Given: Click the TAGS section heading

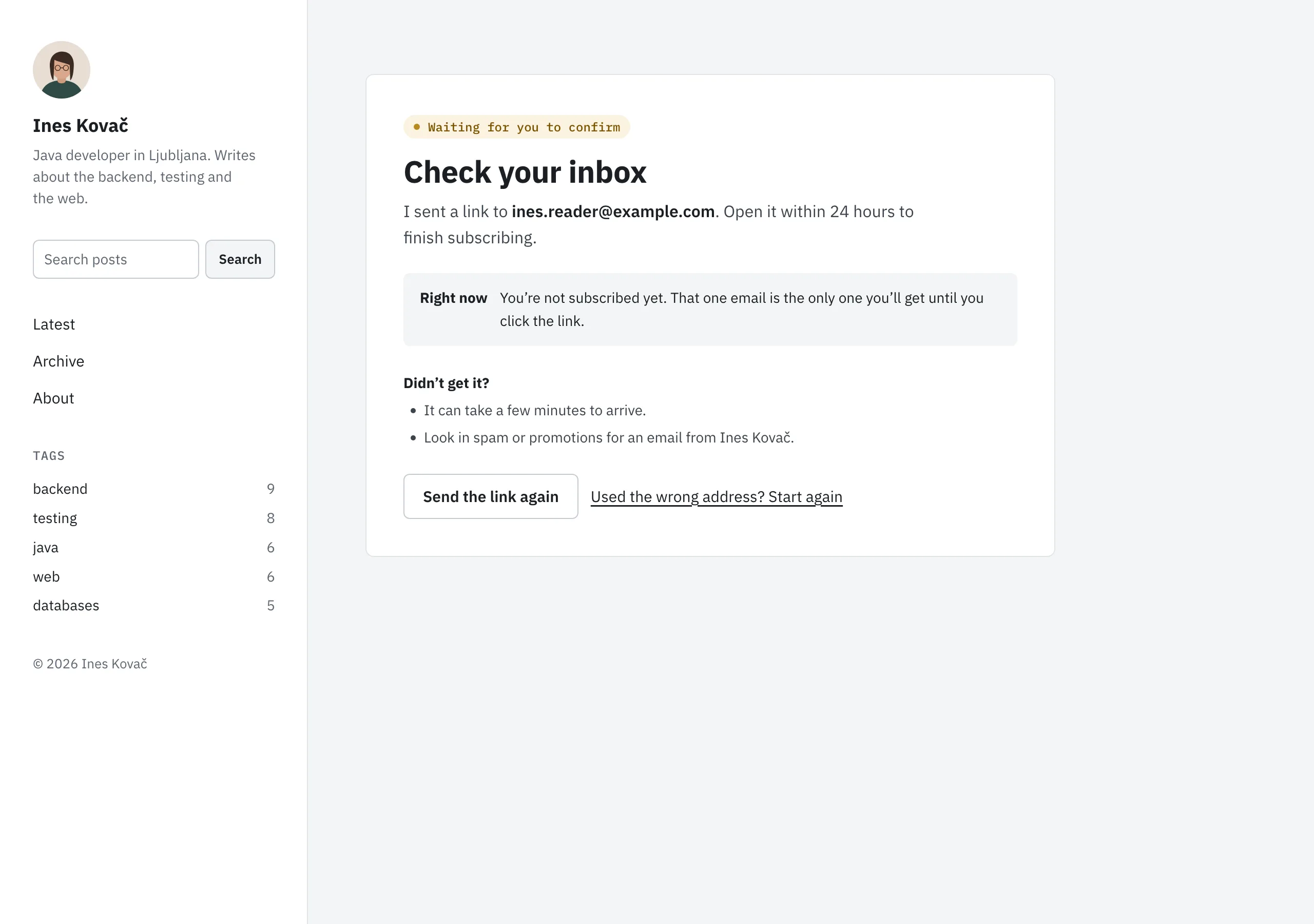Looking at the screenshot, I should [49, 456].
